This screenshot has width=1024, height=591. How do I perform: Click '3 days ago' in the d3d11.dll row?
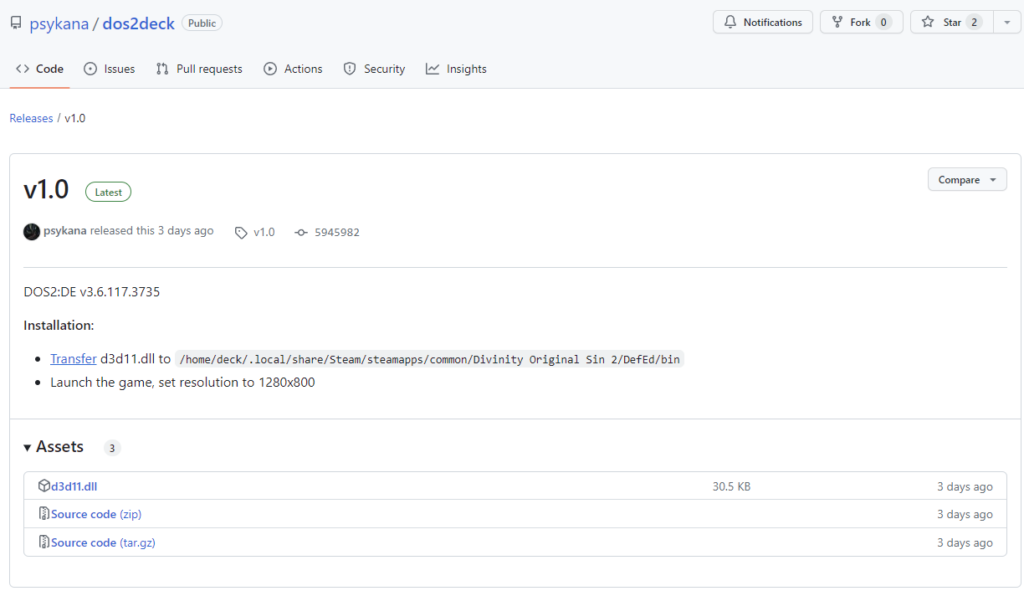pyautogui.click(x=965, y=487)
